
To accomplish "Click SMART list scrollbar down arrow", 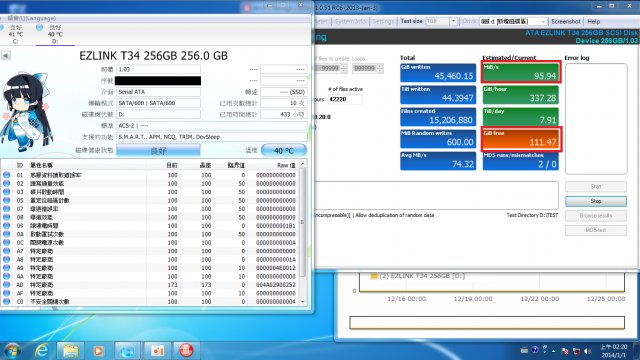I will [302, 301].
